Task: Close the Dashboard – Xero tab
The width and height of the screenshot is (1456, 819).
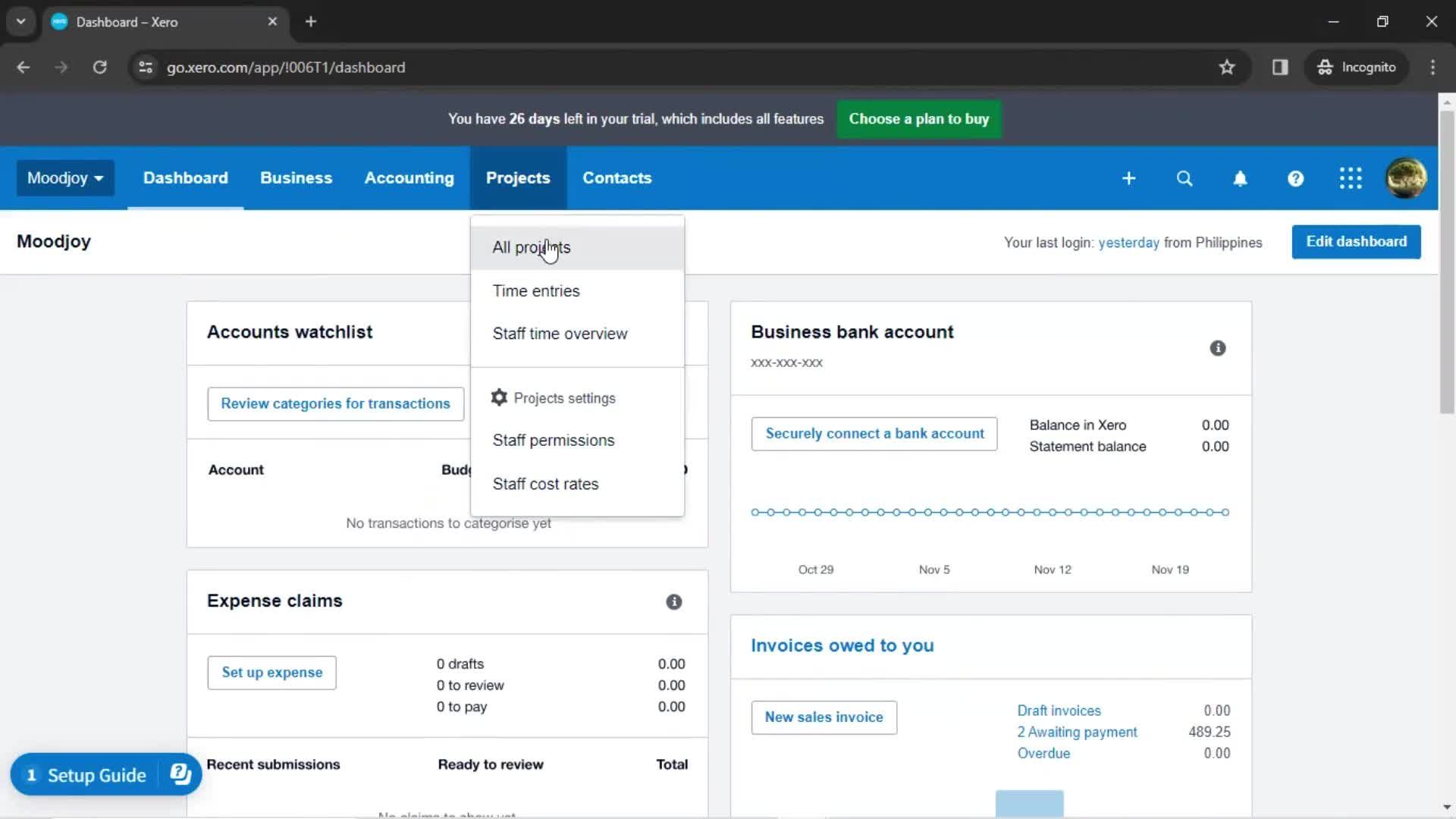Action: [272, 21]
